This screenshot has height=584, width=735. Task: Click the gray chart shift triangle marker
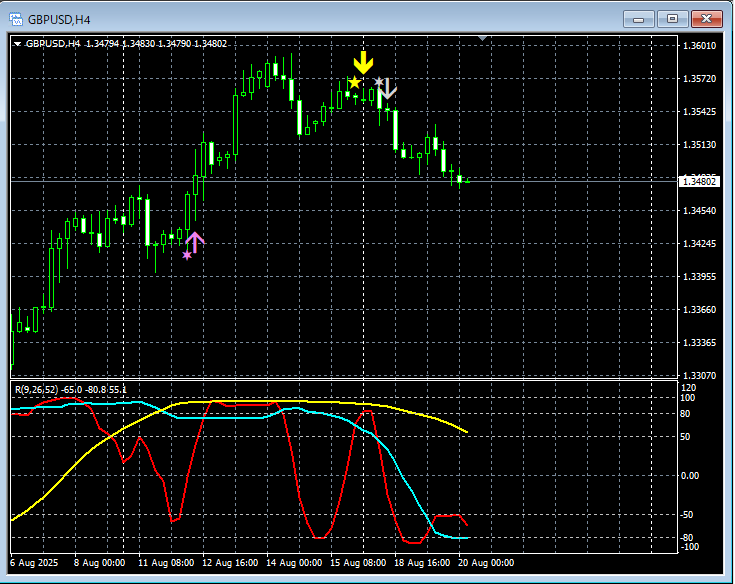(484, 38)
